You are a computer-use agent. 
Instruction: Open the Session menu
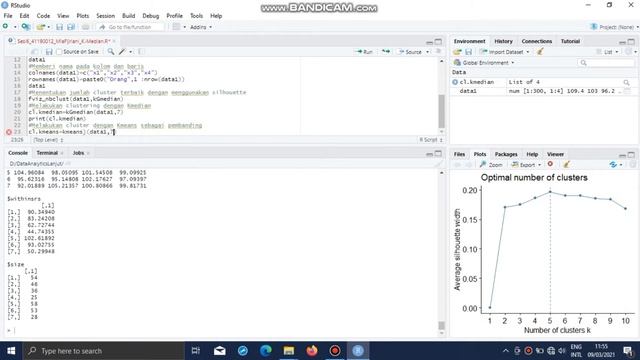105,16
